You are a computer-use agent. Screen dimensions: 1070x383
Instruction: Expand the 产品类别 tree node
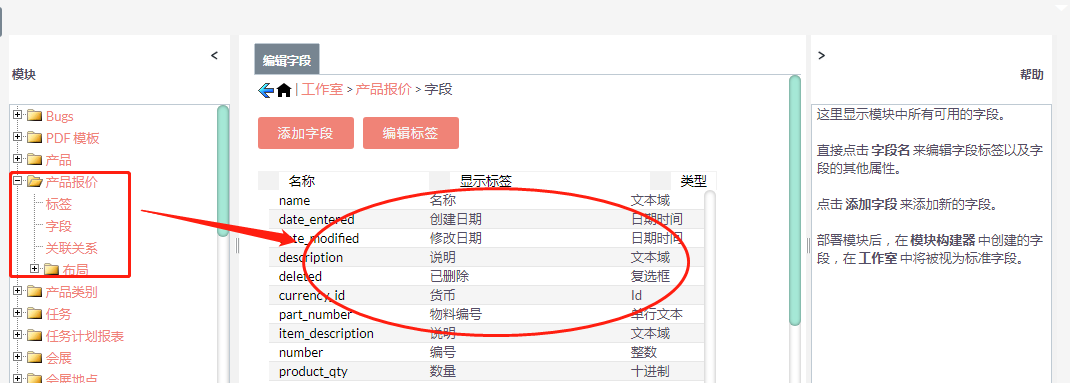[18, 292]
